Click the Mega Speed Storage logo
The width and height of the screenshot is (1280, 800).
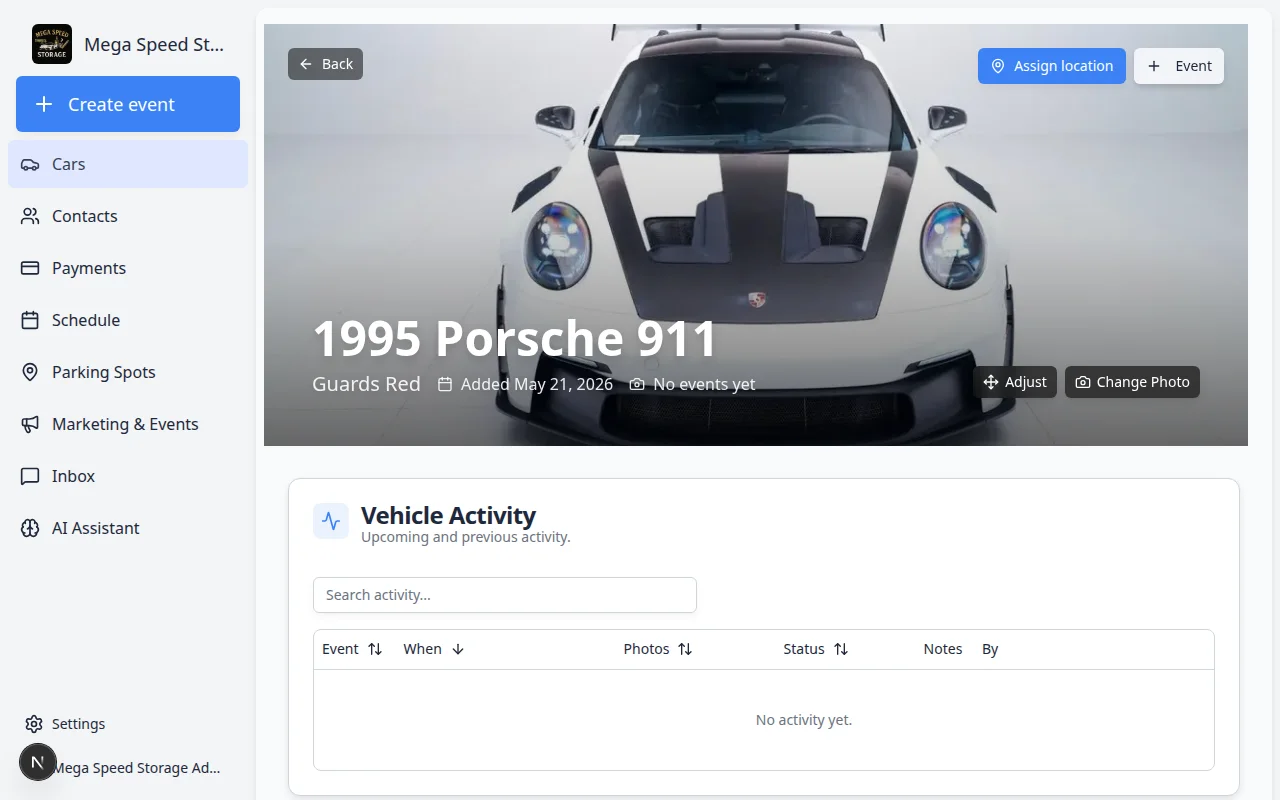coord(52,44)
